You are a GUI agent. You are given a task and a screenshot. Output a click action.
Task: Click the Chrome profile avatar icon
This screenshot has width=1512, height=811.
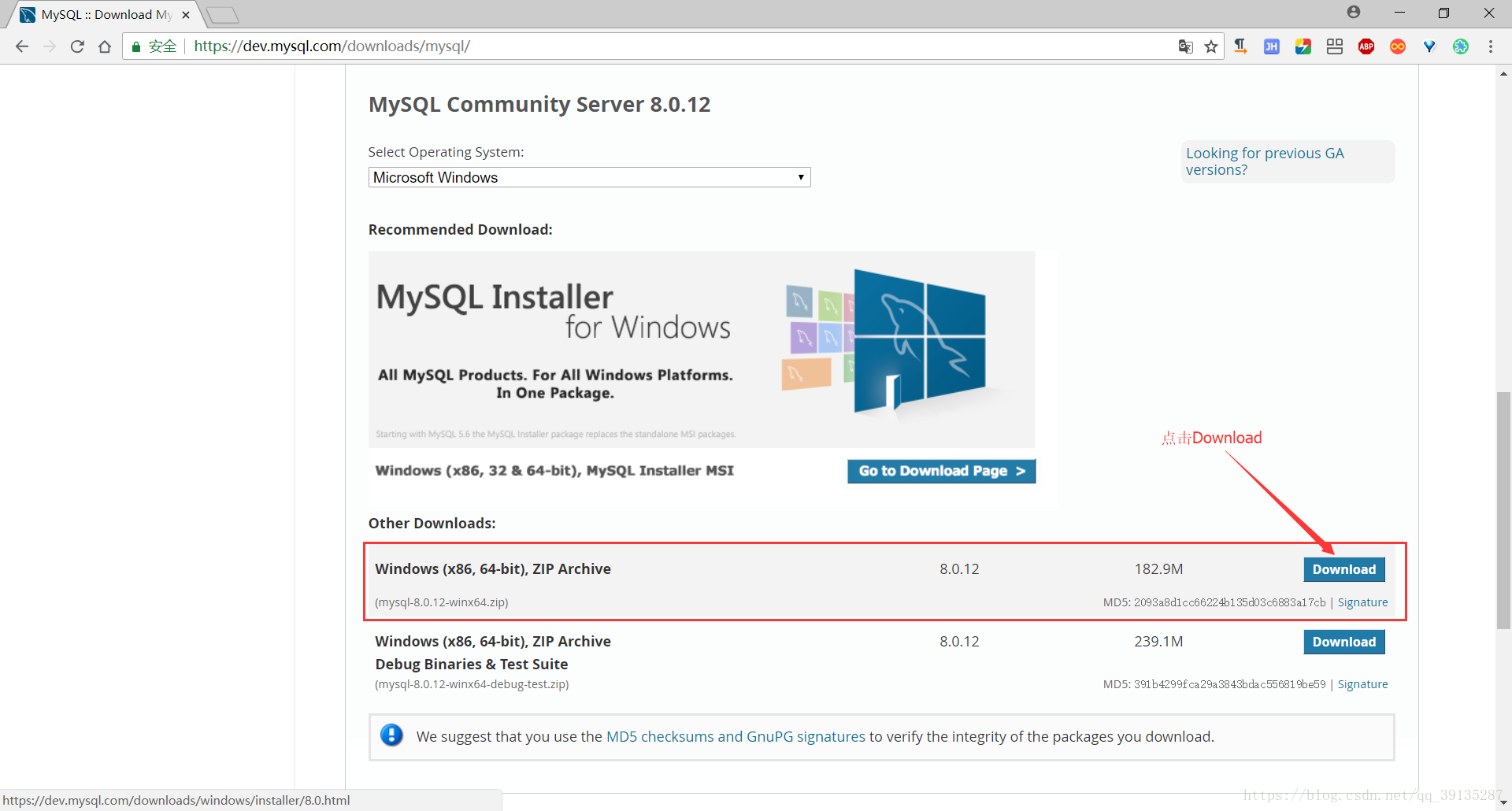tap(1354, 12)
